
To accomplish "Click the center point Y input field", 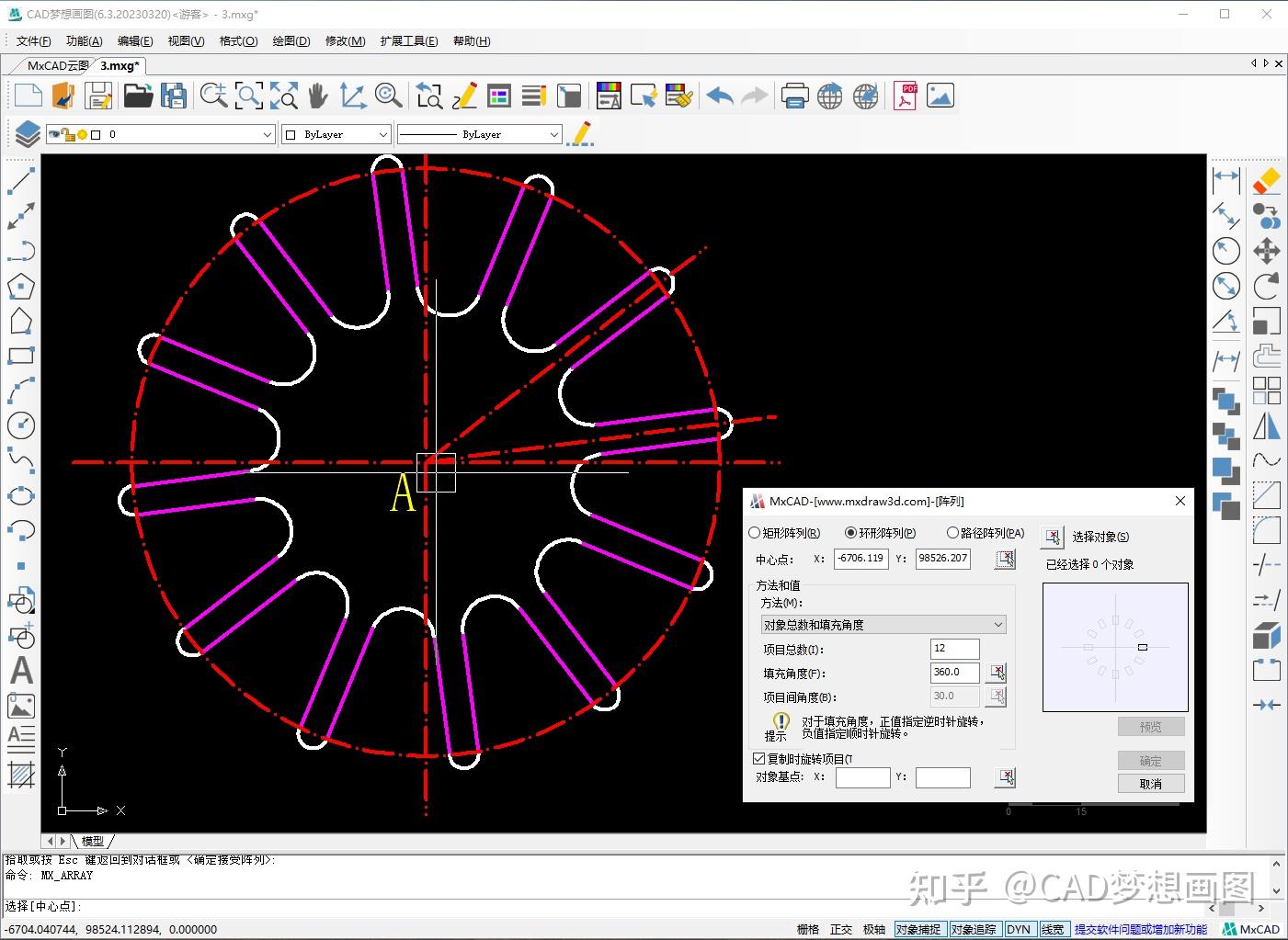I will click(943, 558).
